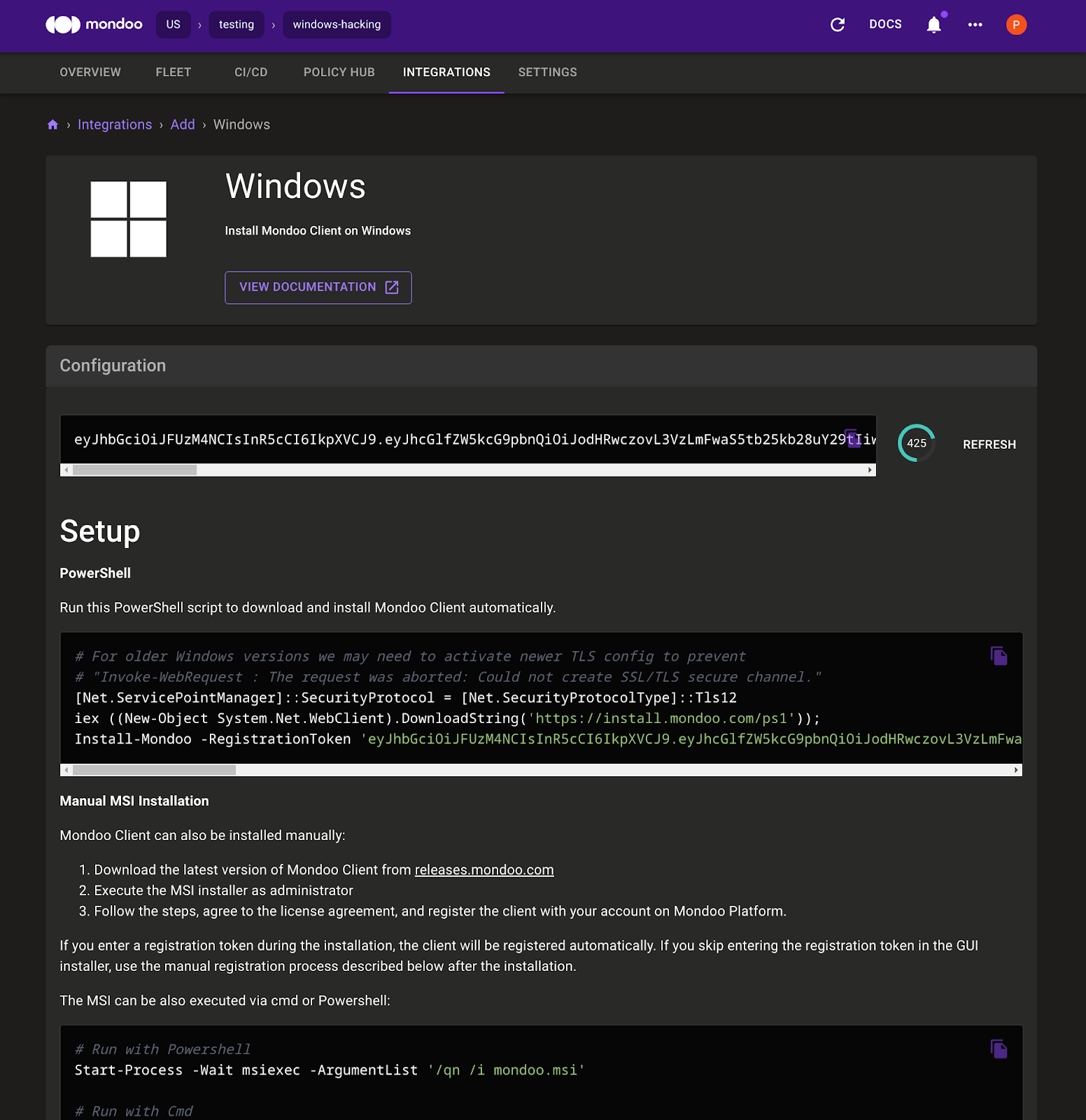Select the US region breadcrumb chip

pyautogui.click(x=174, y=24)
